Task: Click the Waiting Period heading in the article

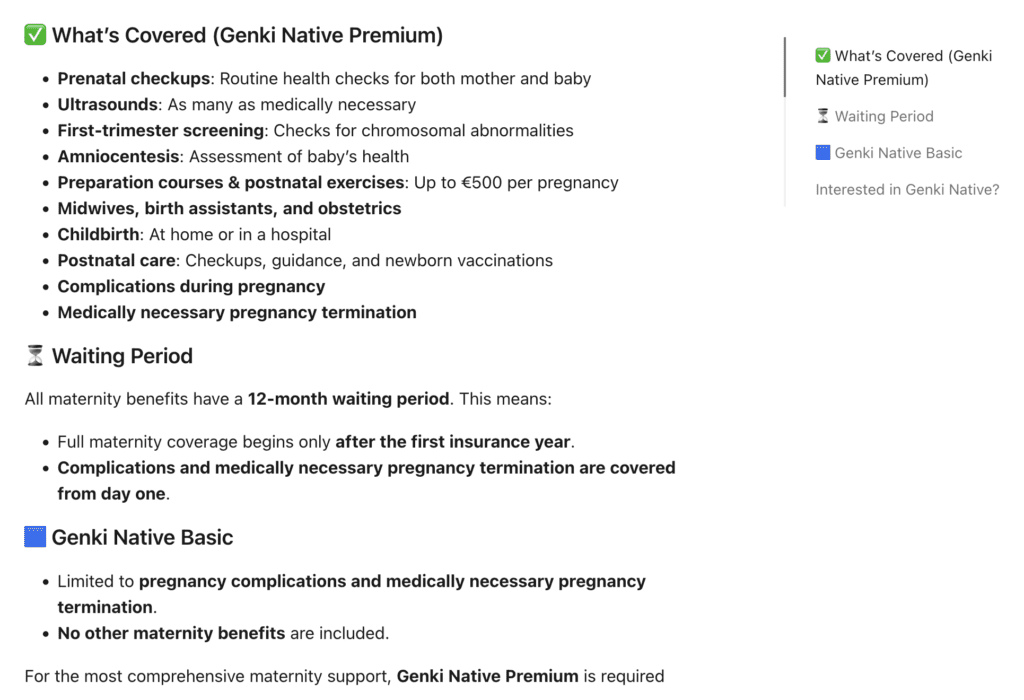Action: click(122, 355)
